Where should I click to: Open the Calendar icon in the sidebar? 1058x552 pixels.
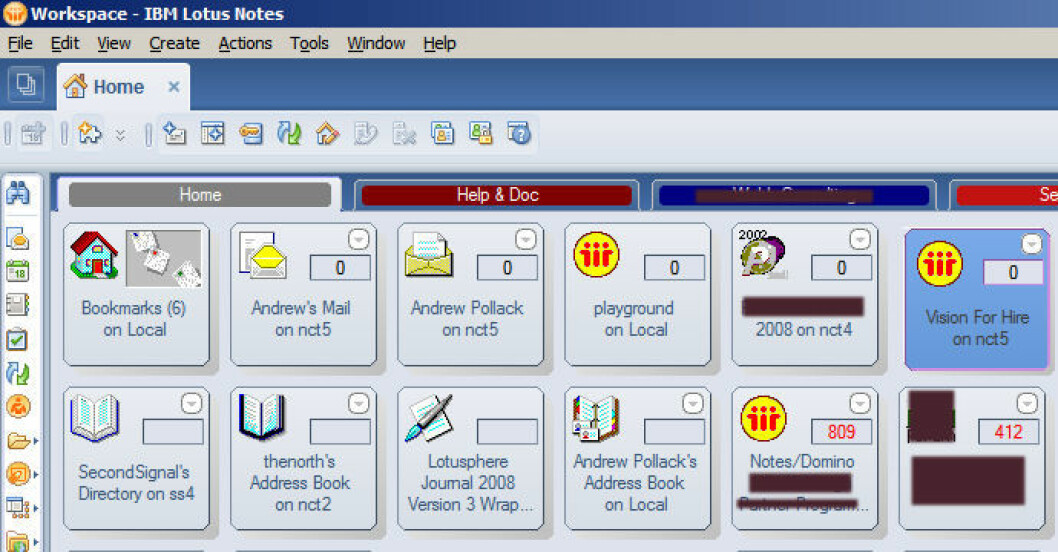click(18, 271)
